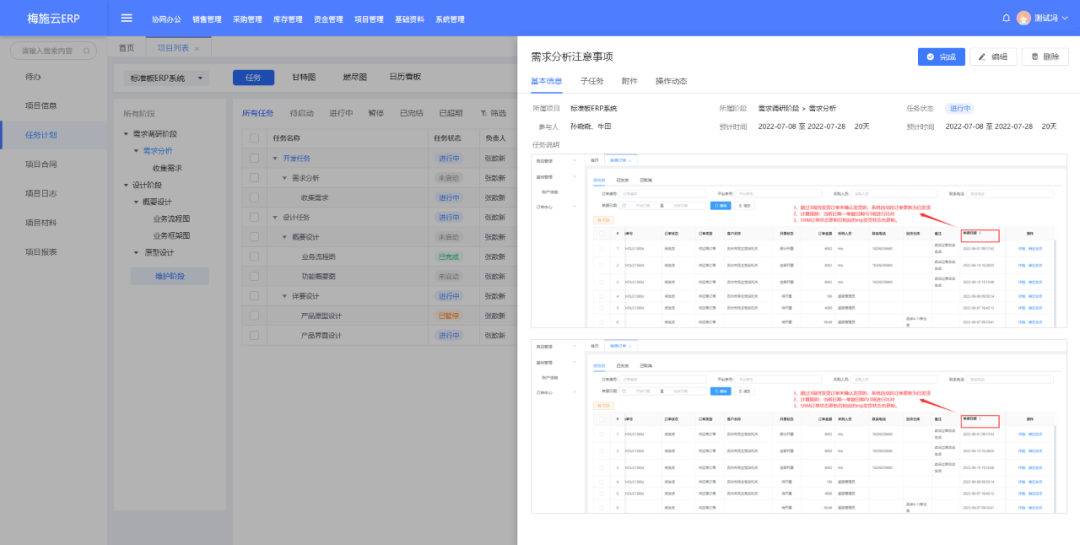Collapse the 设计任务 row's arrow
This screenshot has height=545, width=1080.
[x=276, y=218]
